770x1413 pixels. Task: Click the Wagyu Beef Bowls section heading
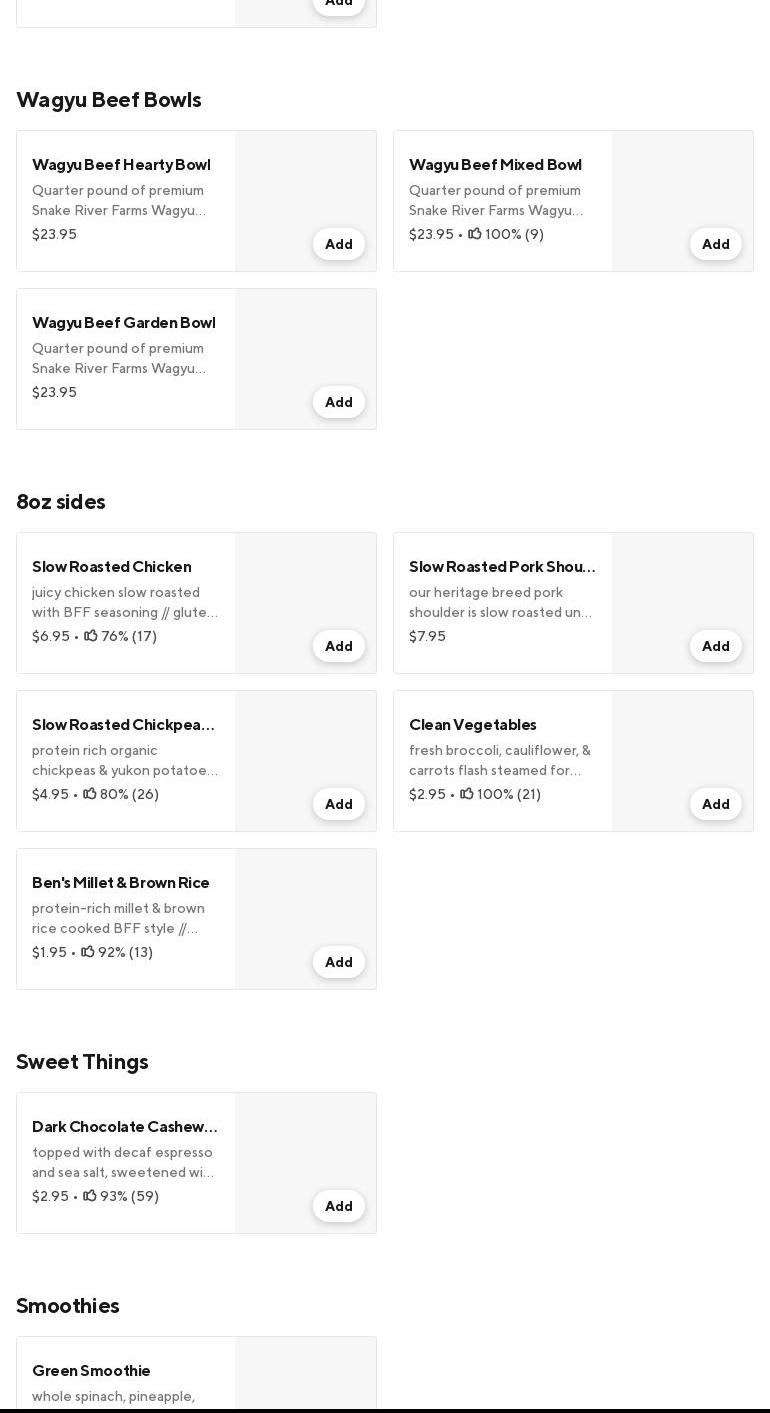tap(109, 100)
